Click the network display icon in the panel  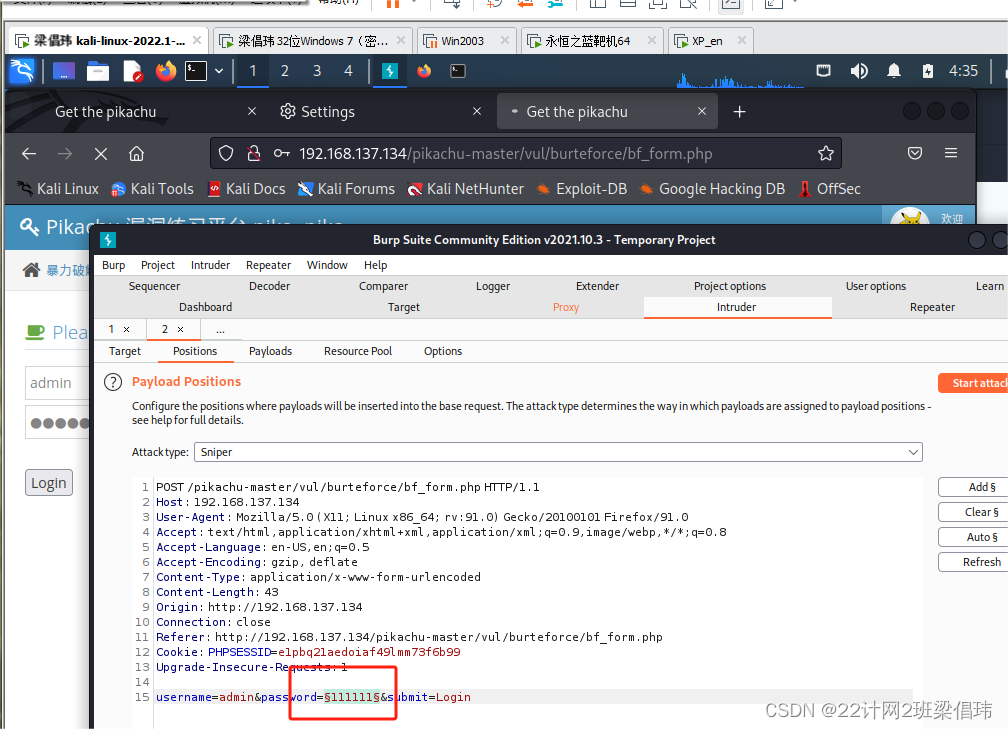click(x=824, y=71)
